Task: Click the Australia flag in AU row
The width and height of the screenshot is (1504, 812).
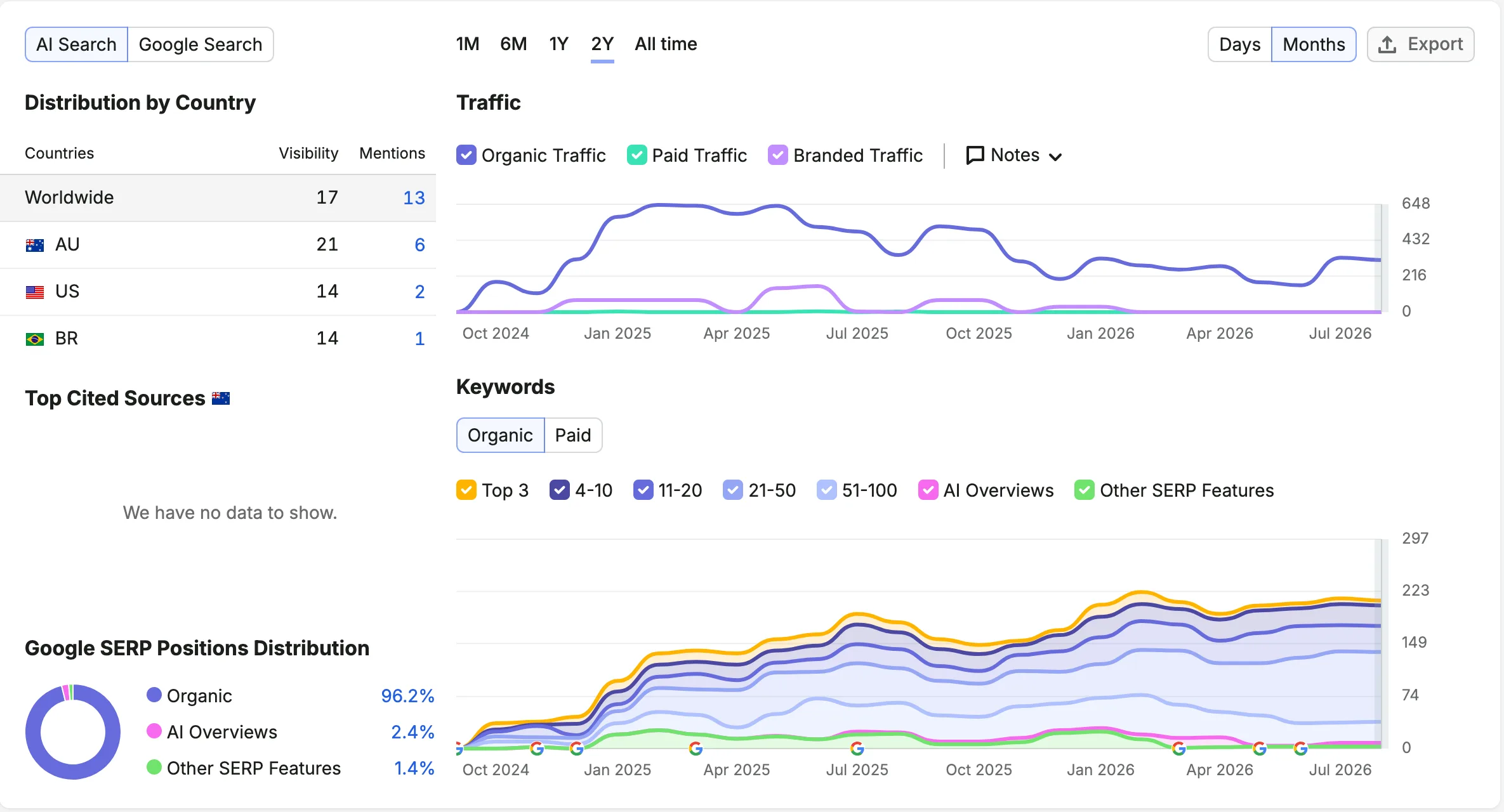Action: [35, 245]
